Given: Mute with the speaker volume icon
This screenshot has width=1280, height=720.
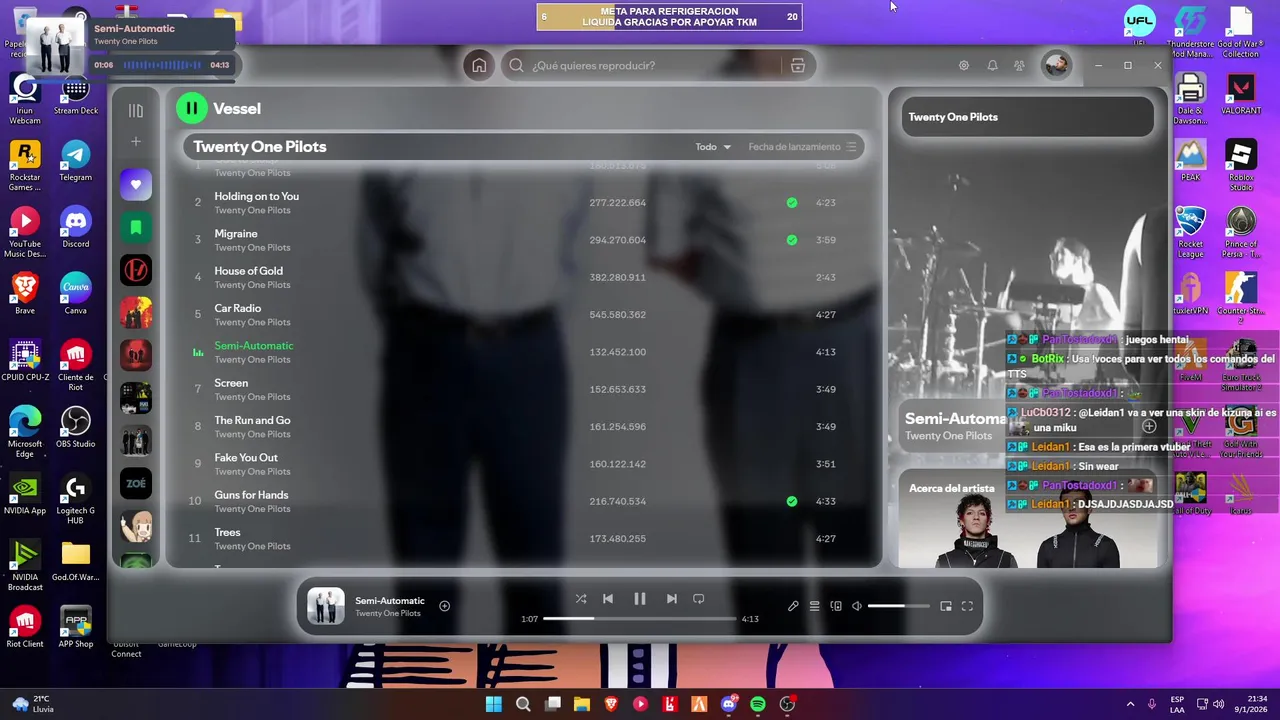Looking at the screenshot, I should point(857,606).
